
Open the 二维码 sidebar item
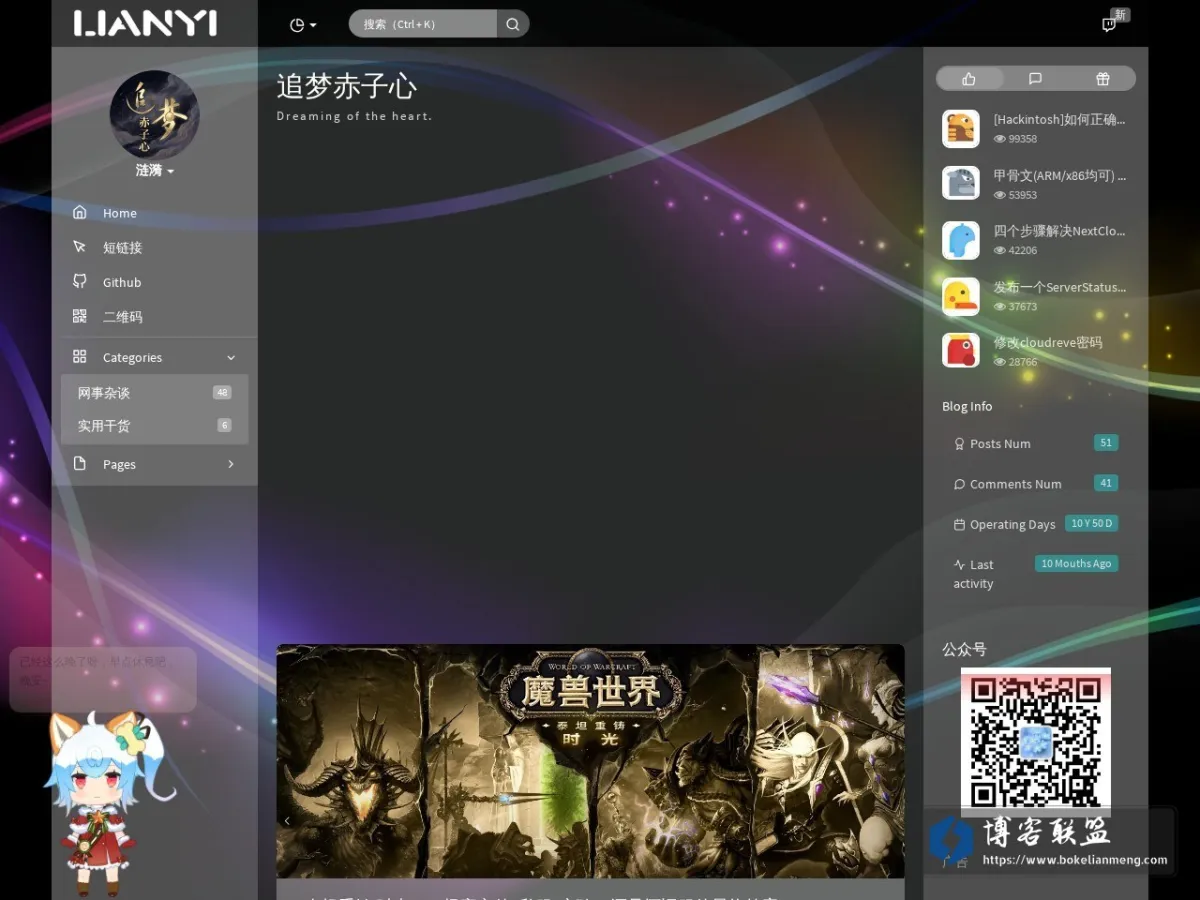coord(155,317)
